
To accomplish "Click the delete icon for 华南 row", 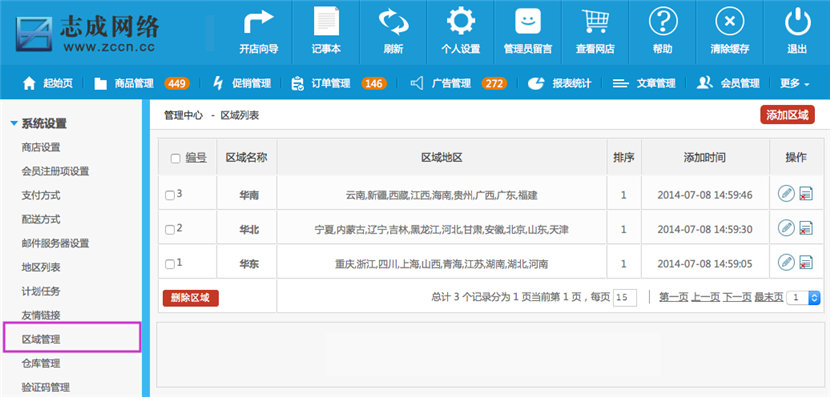I will tap(806, 194).
